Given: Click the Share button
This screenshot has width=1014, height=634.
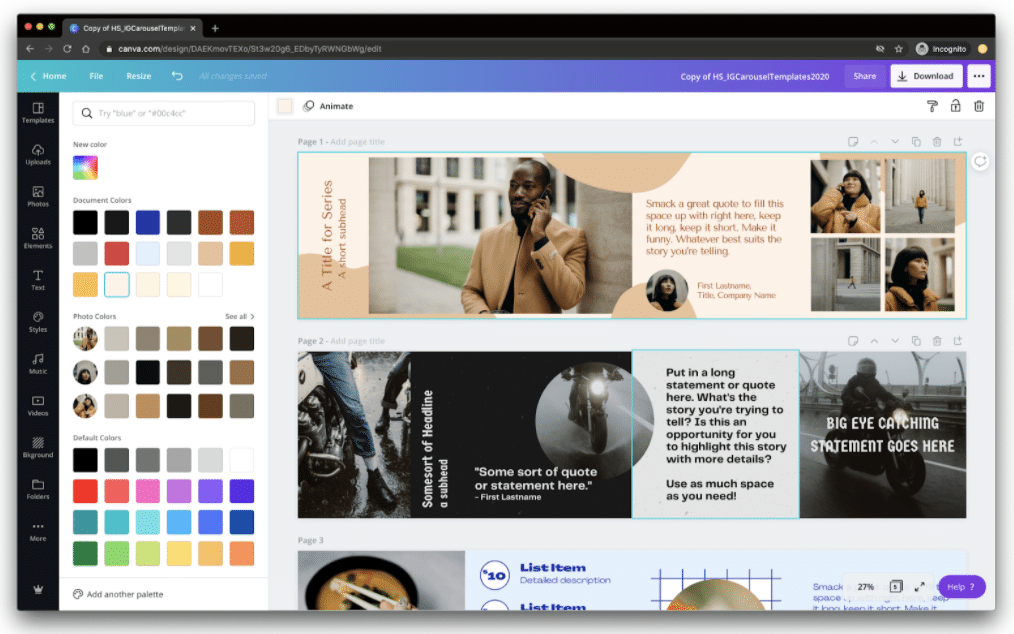Looking at the screenshot, I should click(x=865, y=76).
